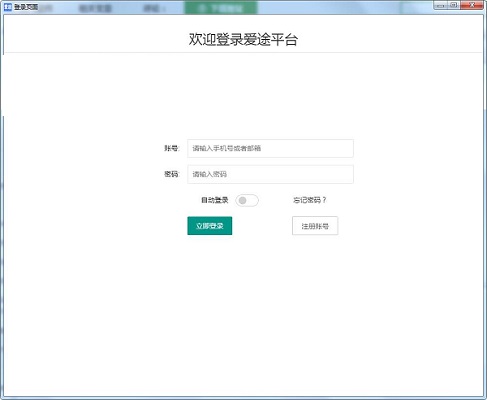The height and width of the screenshot is (400, 487).
Task: Click the 注册账号 register button
Action: tap(315, 226)
